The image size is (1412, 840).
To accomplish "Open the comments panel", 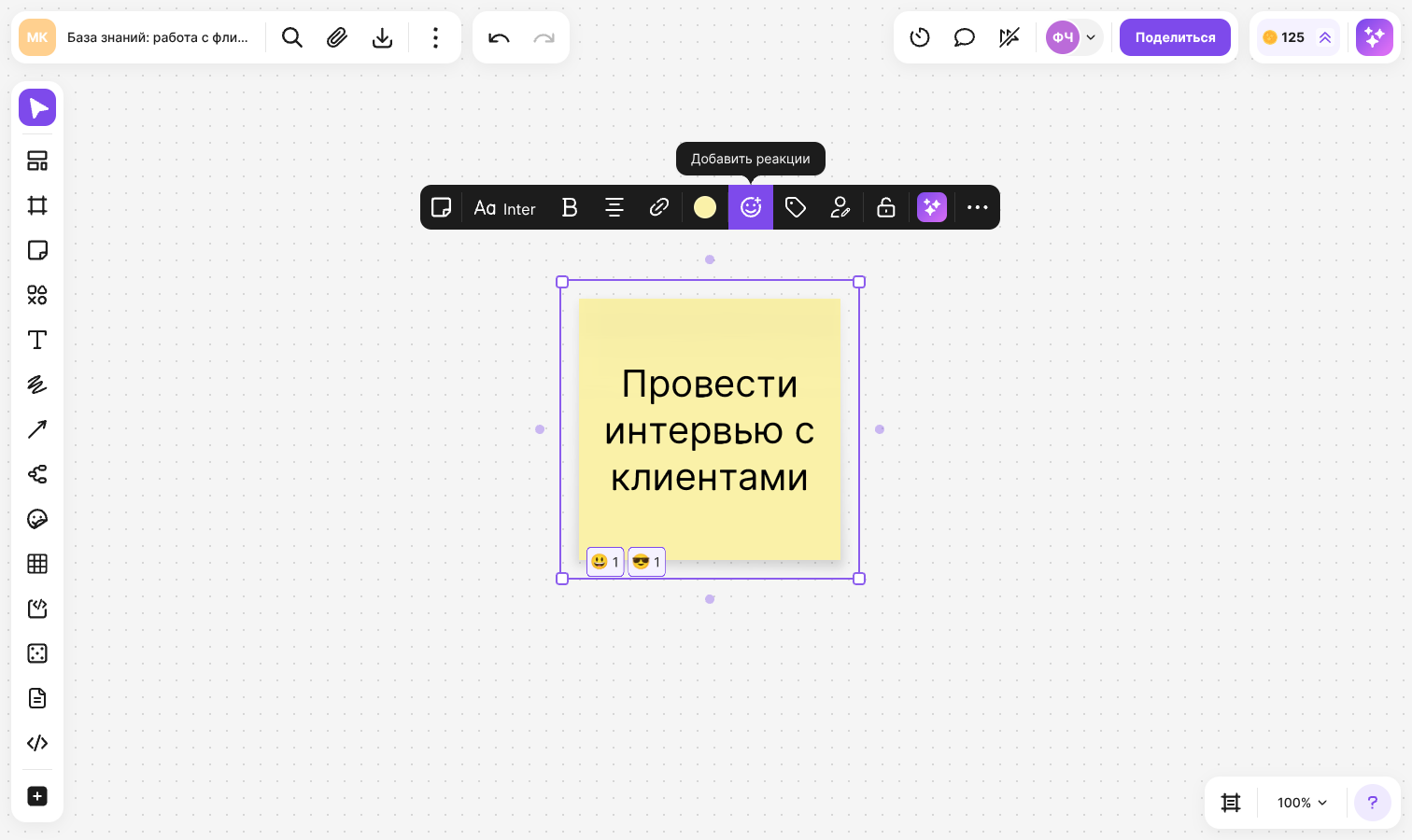I will click(965, 37).
